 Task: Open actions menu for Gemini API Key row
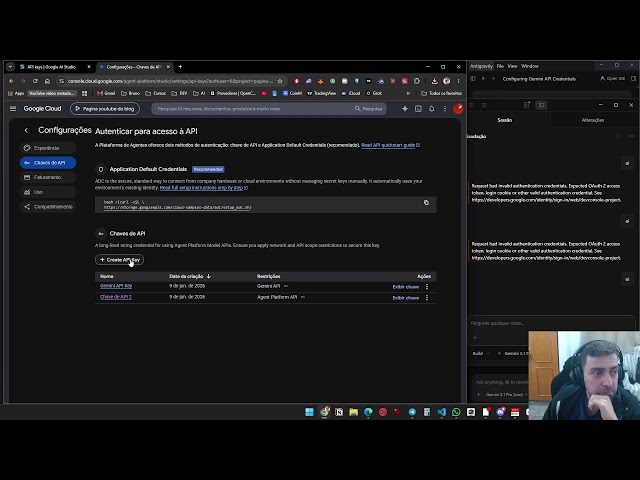pyautogui.click(x=427, y=287)
